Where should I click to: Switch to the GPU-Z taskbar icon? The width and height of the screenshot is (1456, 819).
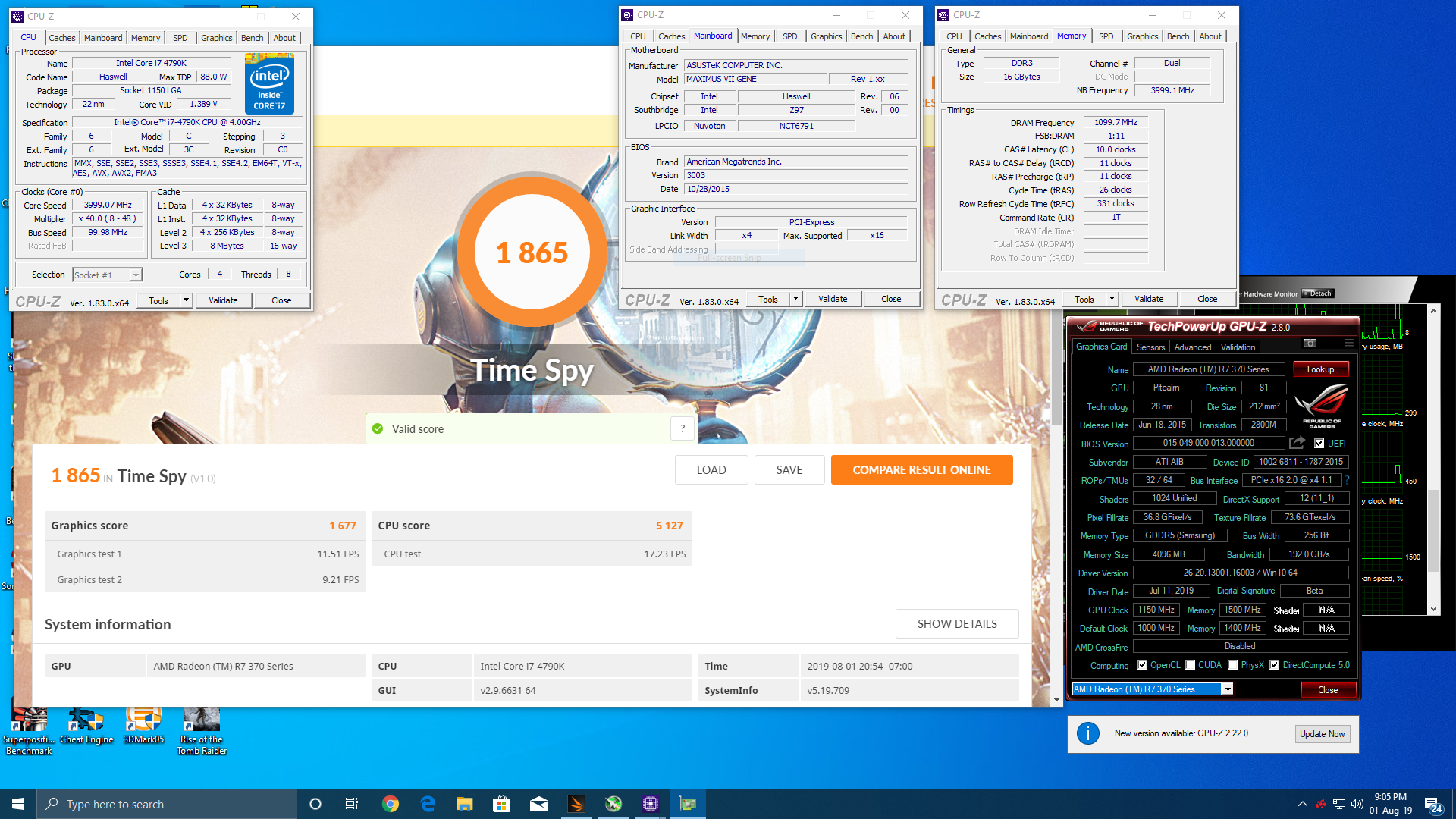coord(688,804)
